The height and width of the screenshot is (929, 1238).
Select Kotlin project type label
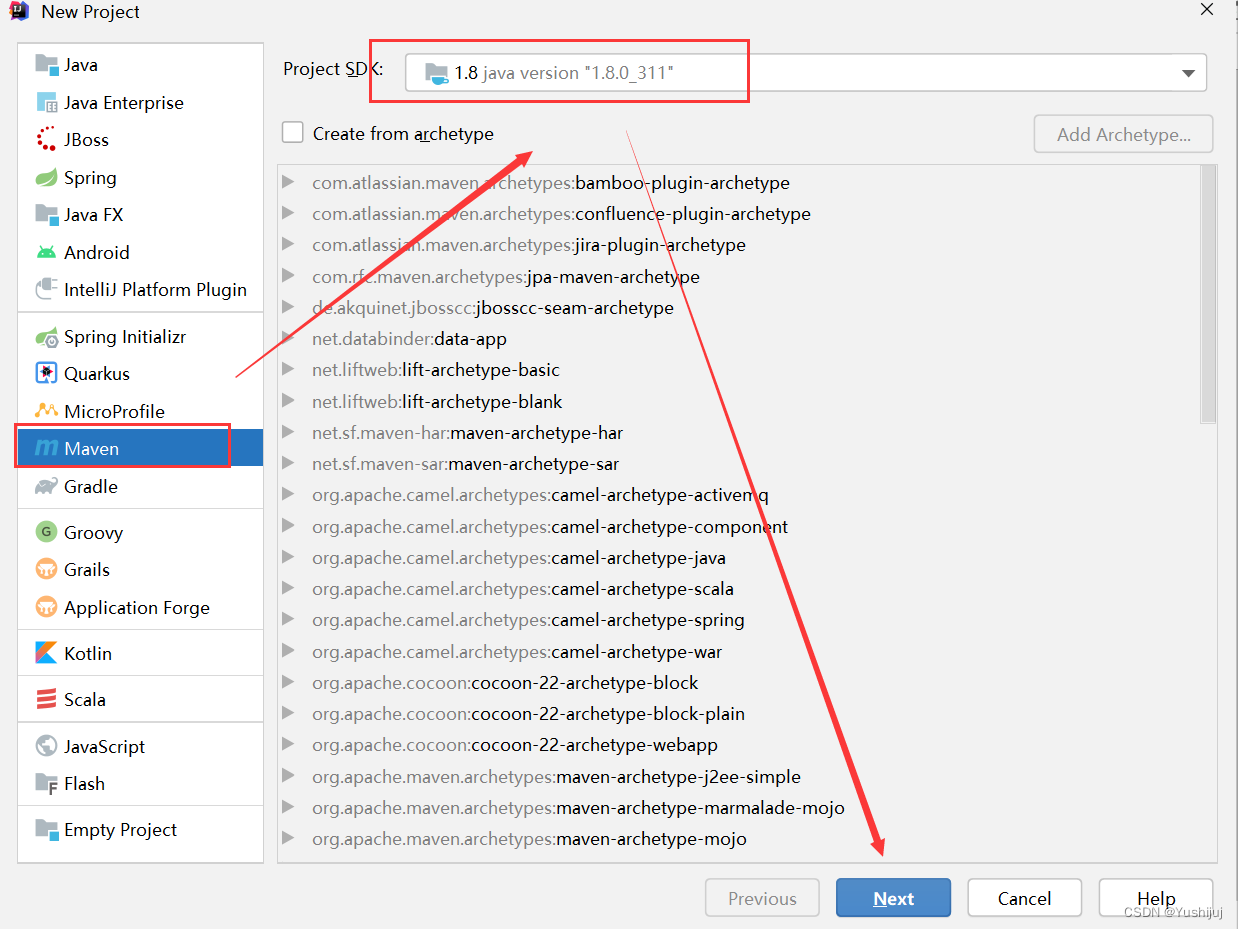88,653
